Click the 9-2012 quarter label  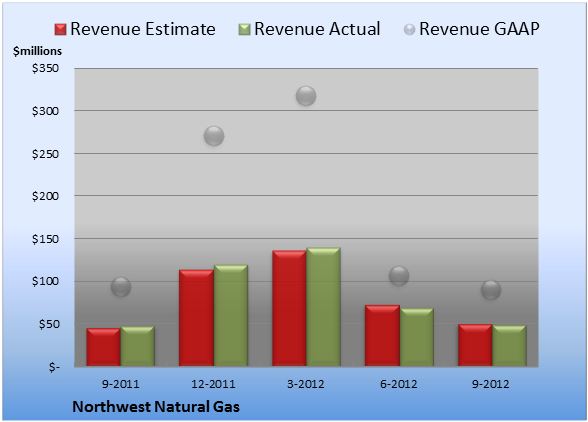point(491,384)
